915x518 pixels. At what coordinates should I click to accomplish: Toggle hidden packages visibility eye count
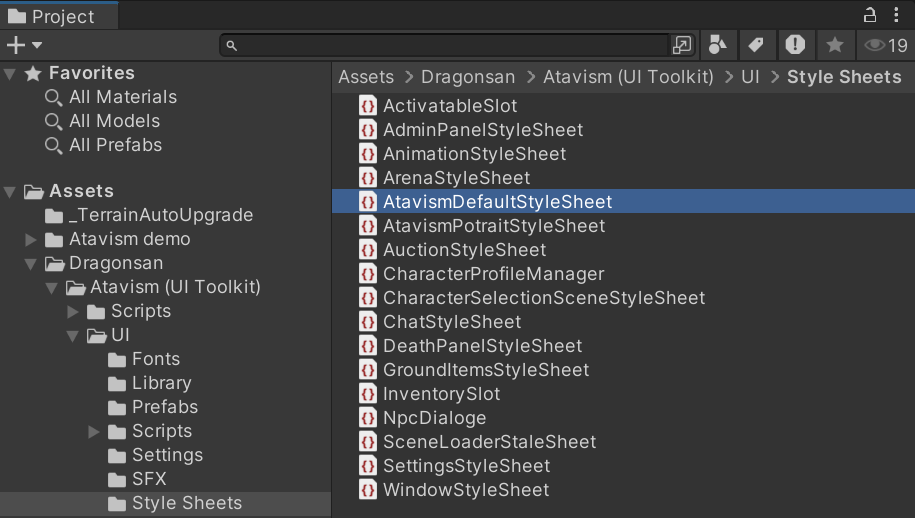click(x=886, y=45)
